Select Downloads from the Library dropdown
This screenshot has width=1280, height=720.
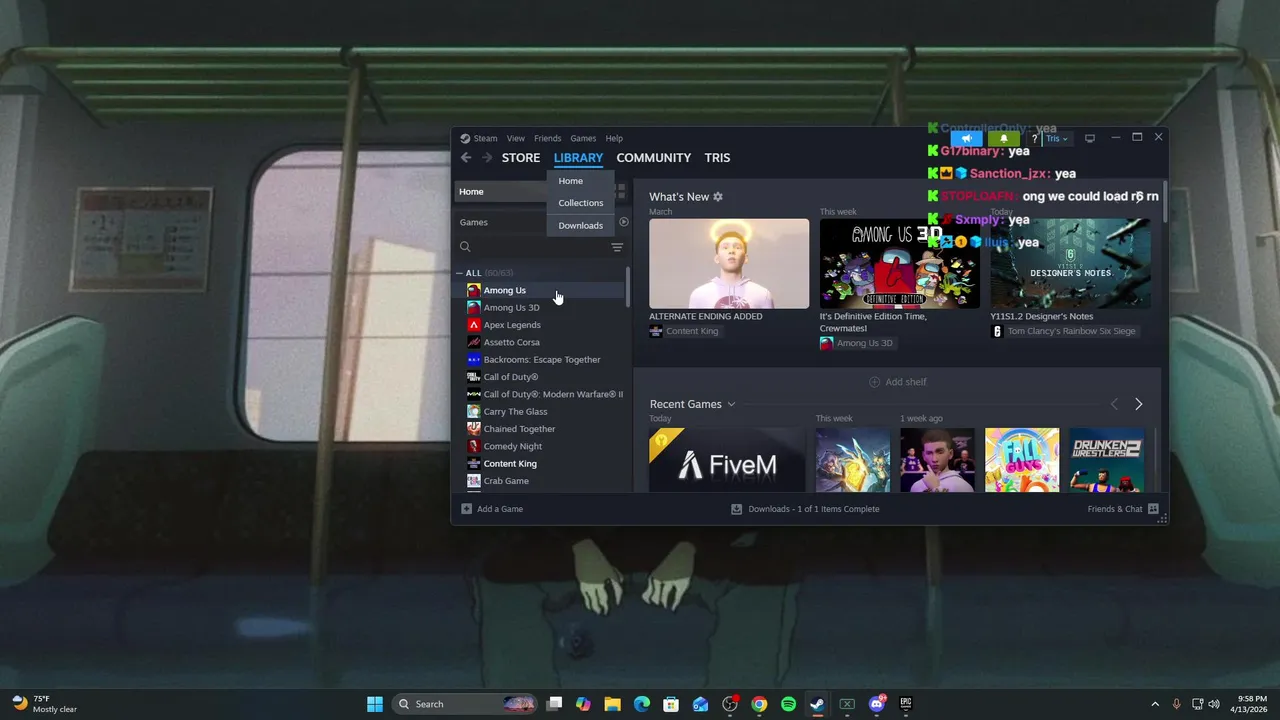point(581,225)
